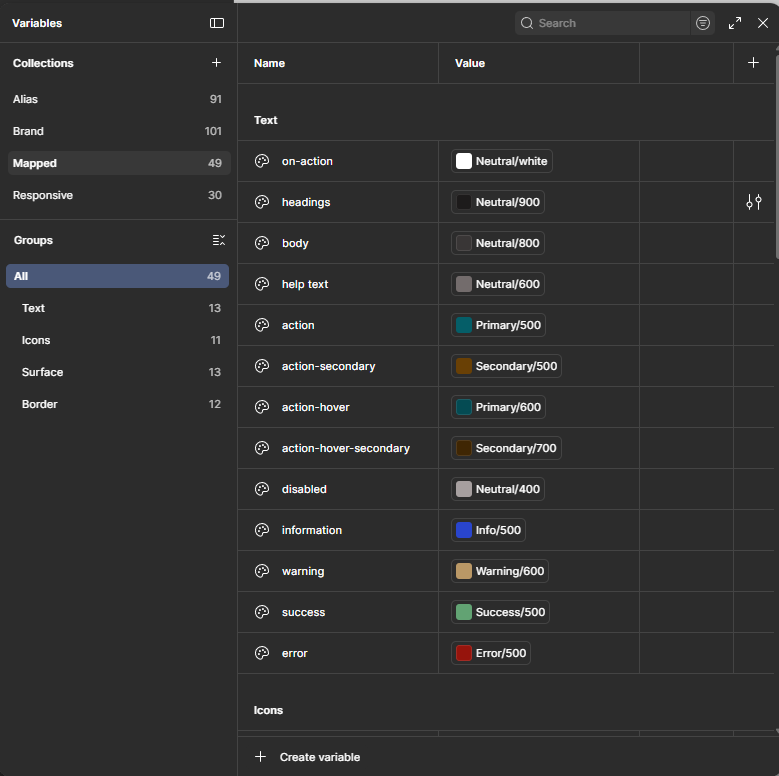Screen dimensions: 779x776
Task: Click the Success/500 color swatch
Action: coord(464,612)
